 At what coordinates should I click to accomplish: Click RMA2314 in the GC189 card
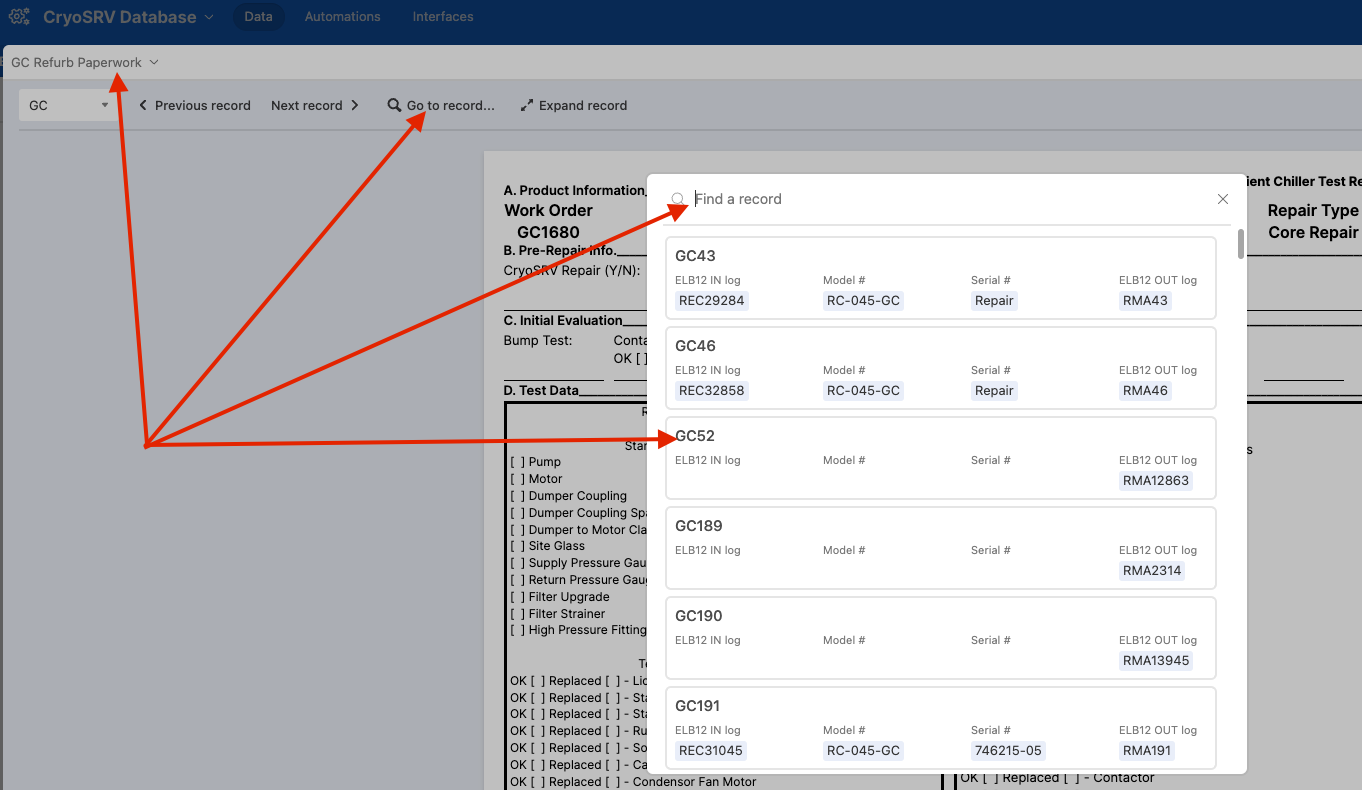tap(1152, 570)
